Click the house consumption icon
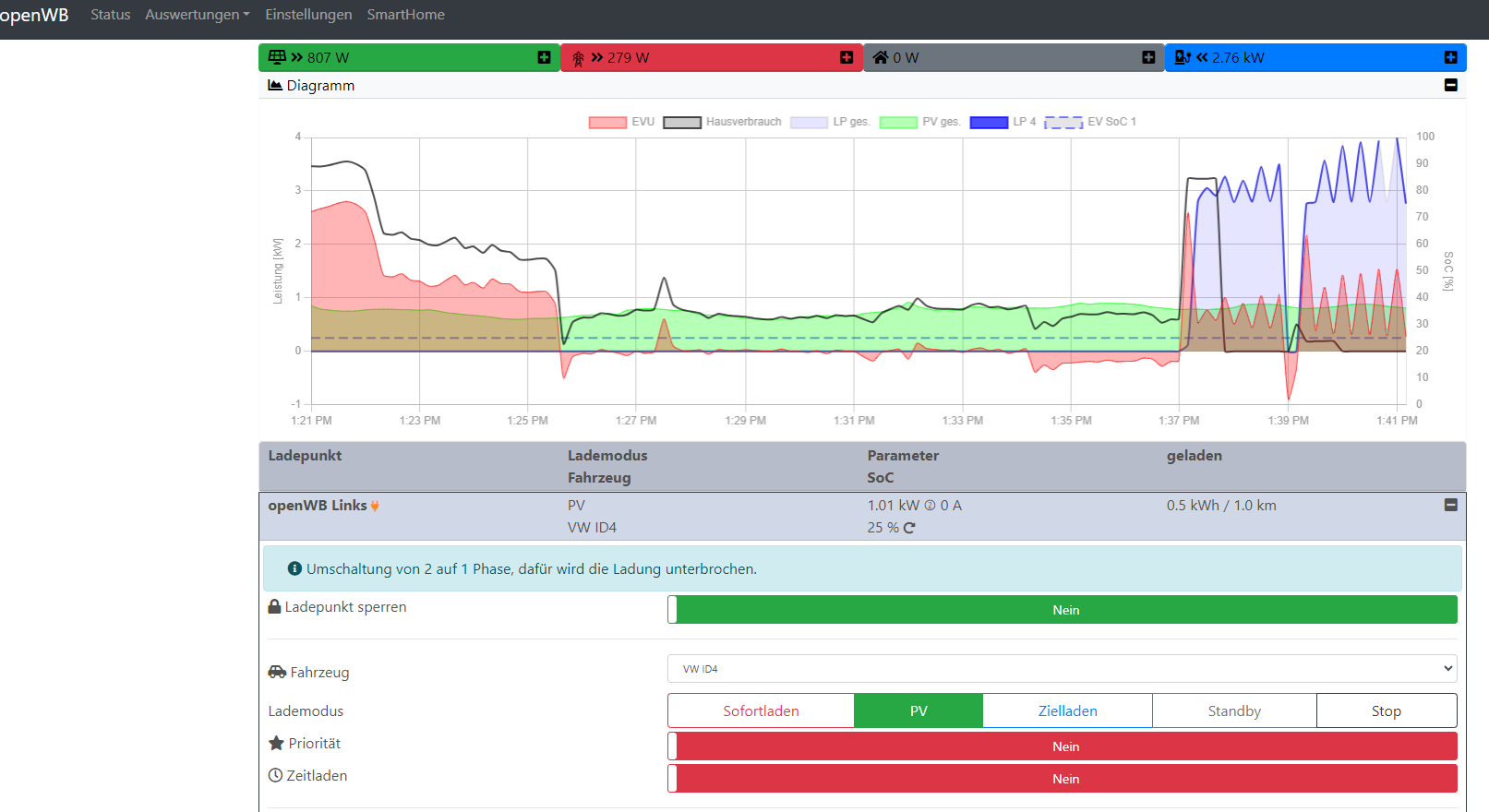The height and width of the screenshot is (812, 1489). coord(881,57)
